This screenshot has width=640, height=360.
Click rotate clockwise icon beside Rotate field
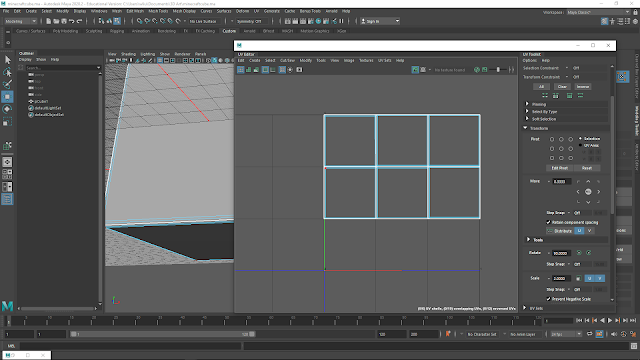pyautogui.click(x=589, y=253)
